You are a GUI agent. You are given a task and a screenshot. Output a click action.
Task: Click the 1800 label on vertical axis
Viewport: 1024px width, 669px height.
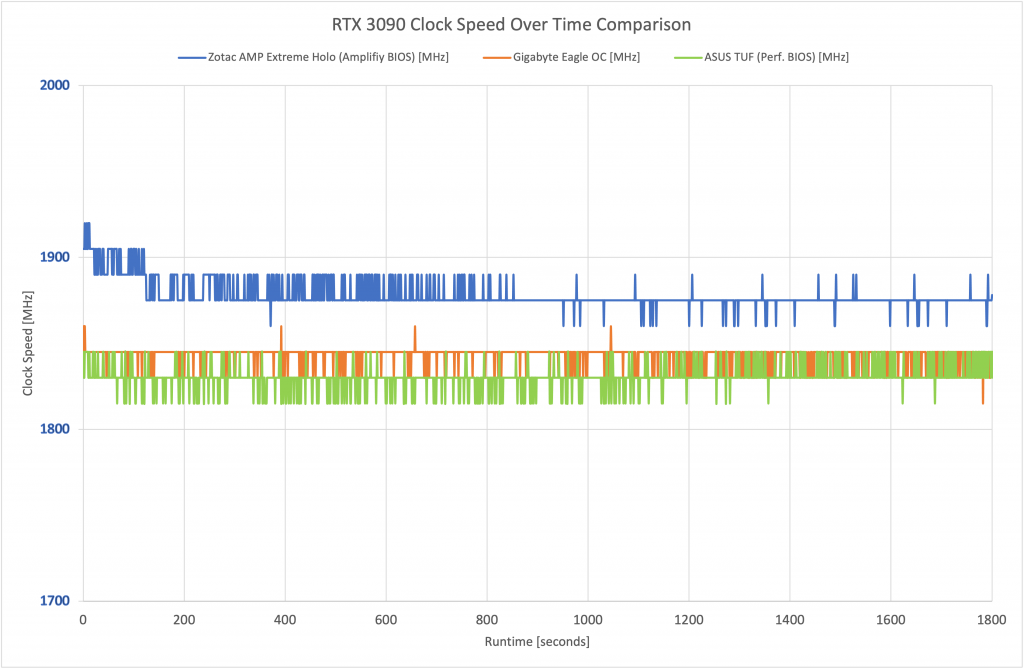(x=55, y=429)
